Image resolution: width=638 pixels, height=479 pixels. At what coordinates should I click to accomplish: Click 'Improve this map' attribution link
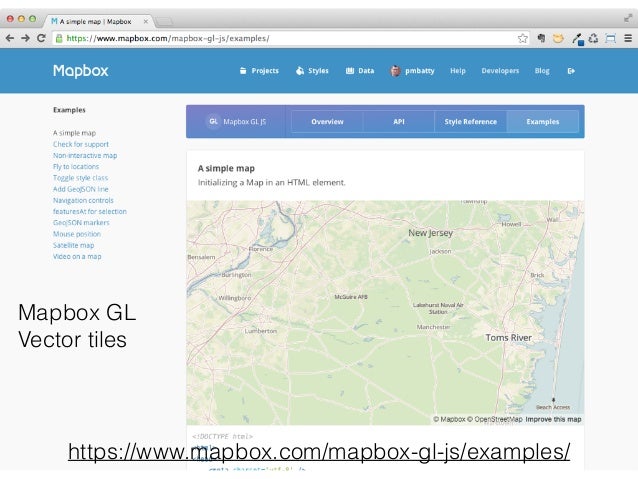coord(553,419)
